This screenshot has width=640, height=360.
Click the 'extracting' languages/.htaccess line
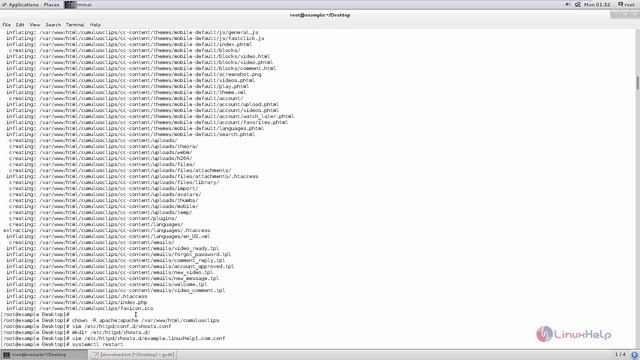107,230
